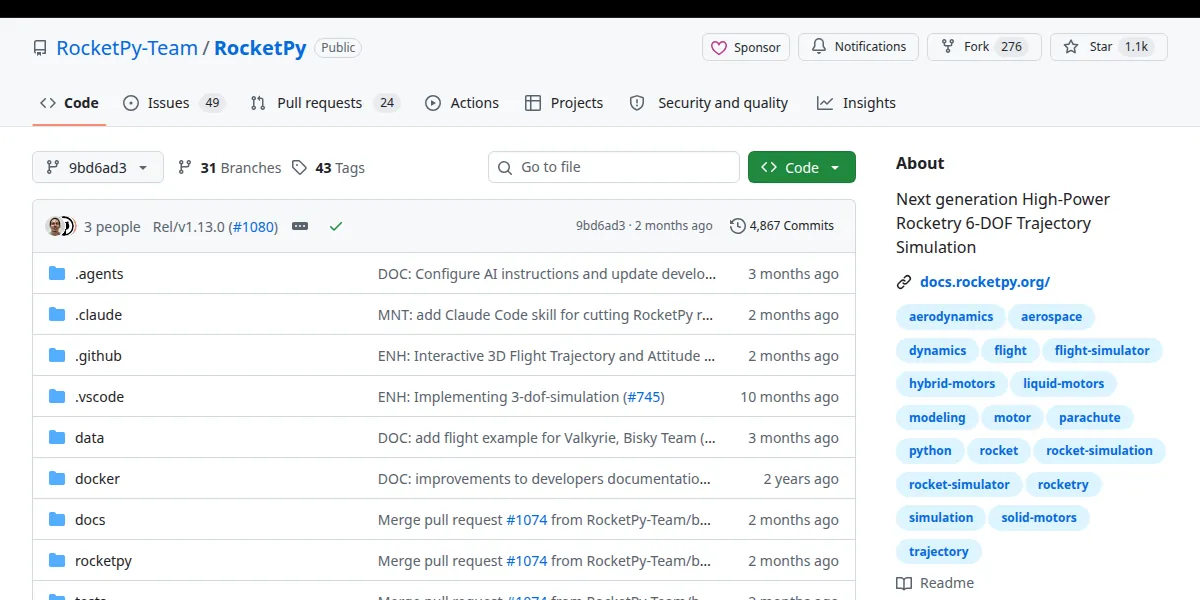Select the hybrid-motors topic tag

(952, 384)
